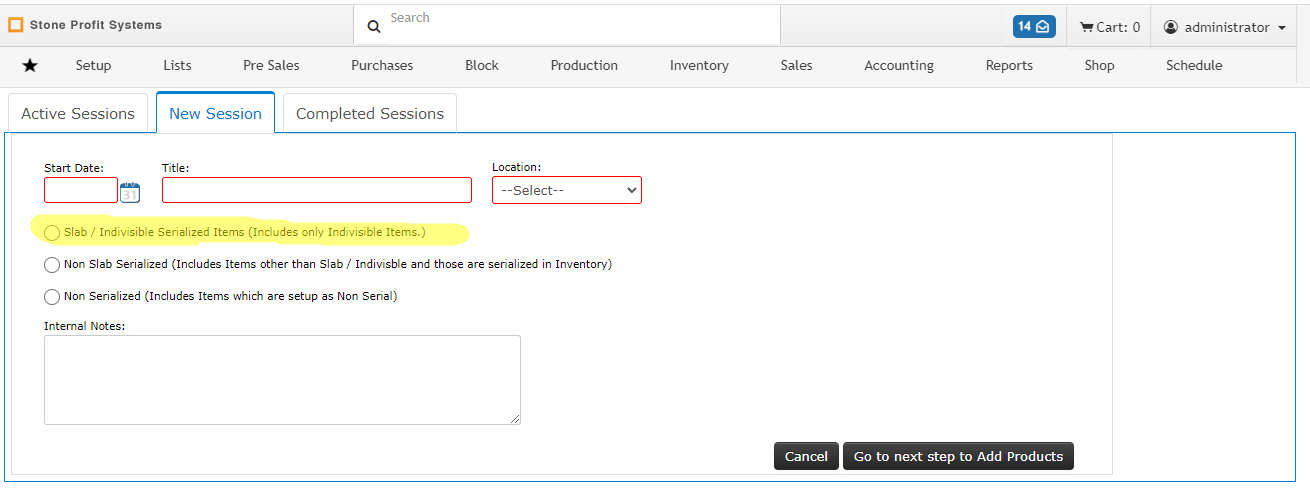Open the Schedule menu
This screenshot has height=488, width=1310.
point(1194,65)
